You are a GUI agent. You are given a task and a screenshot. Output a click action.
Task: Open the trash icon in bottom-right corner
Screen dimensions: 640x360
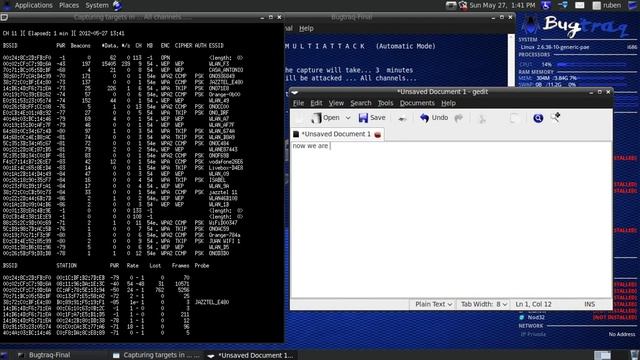click(634, 355)
